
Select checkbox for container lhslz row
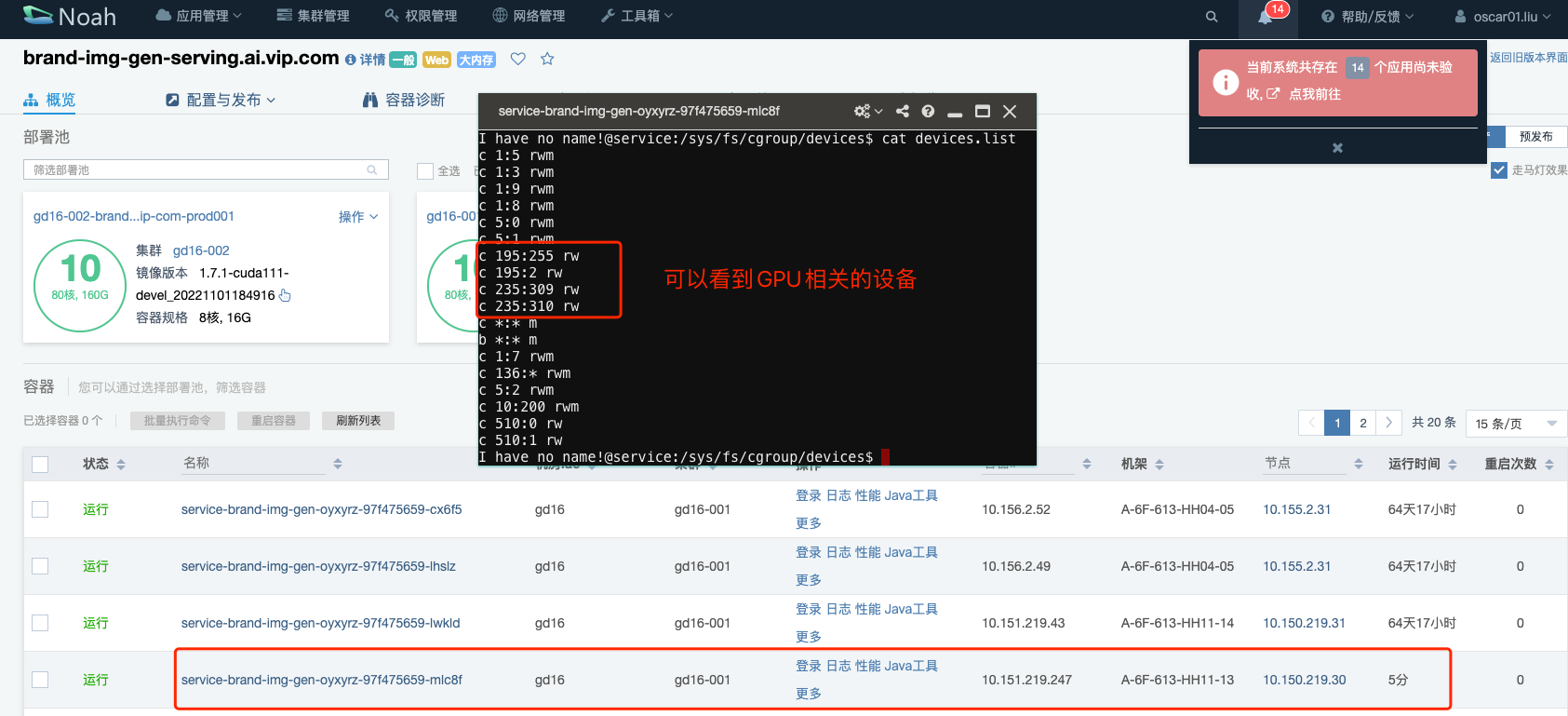pyautogui.click(x=40, y=566)
